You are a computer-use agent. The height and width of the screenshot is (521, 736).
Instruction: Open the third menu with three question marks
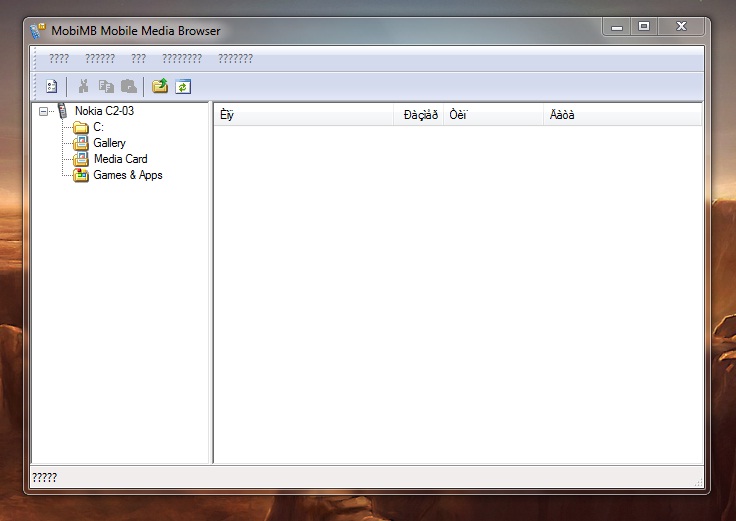[138, 59]
